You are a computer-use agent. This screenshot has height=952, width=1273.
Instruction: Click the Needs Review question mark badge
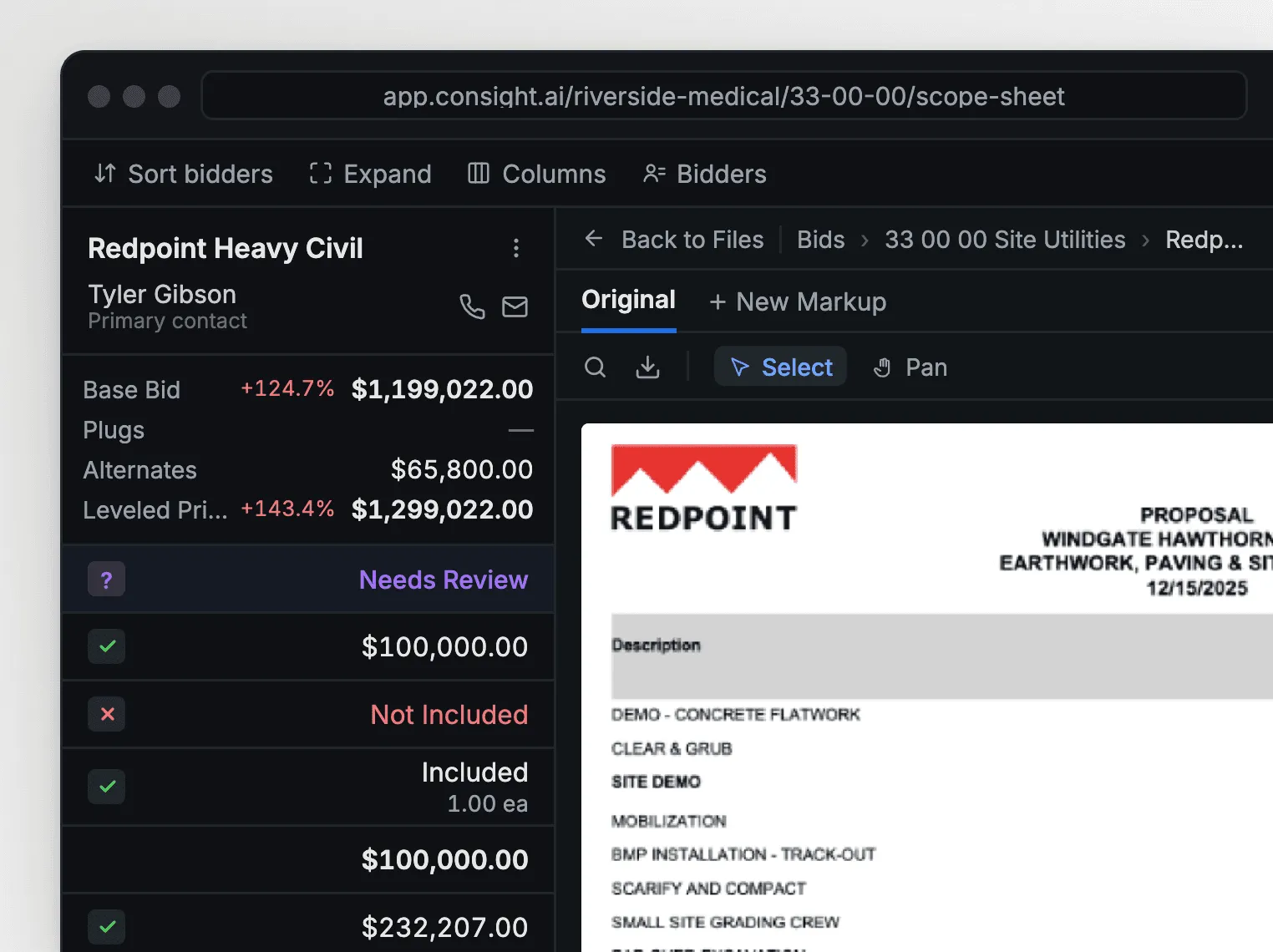[x=107, y=580]
